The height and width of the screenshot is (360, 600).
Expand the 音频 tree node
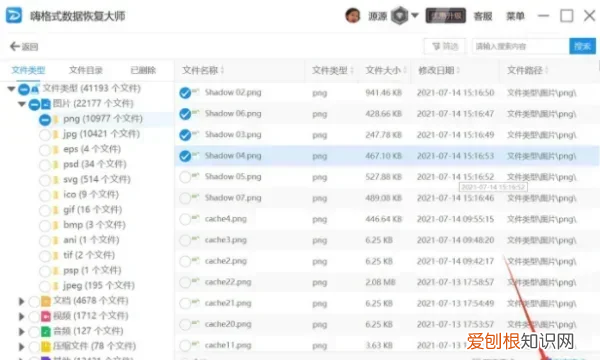click(x=21, y=332)
